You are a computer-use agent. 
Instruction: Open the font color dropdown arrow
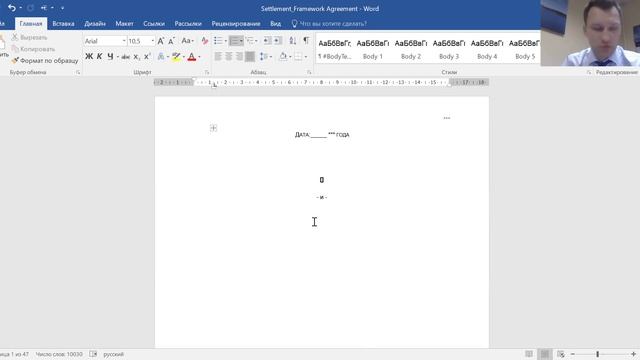(x=199, y=57)
